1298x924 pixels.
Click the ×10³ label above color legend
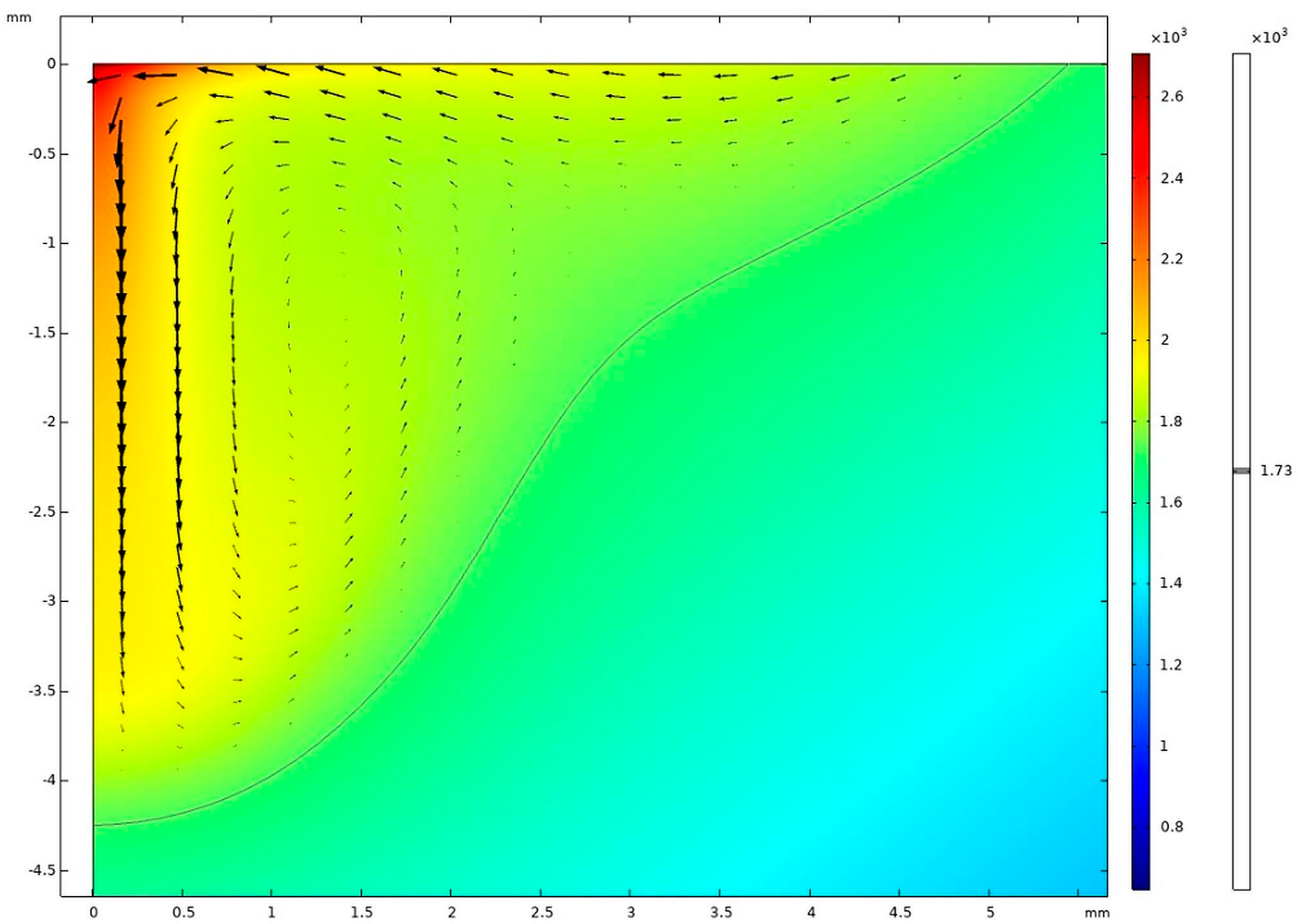1169,37
